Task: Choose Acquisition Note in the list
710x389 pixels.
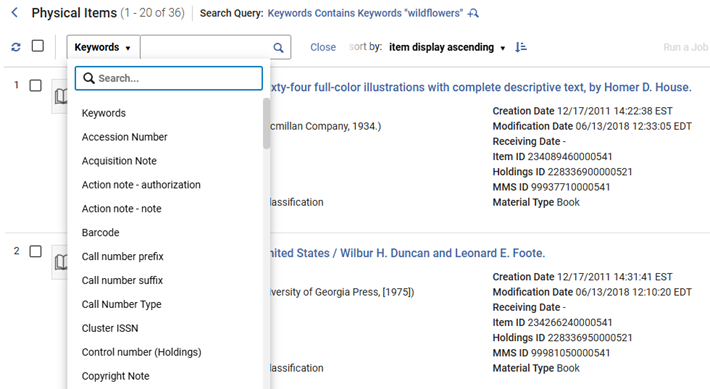Action: pos(119,161)
